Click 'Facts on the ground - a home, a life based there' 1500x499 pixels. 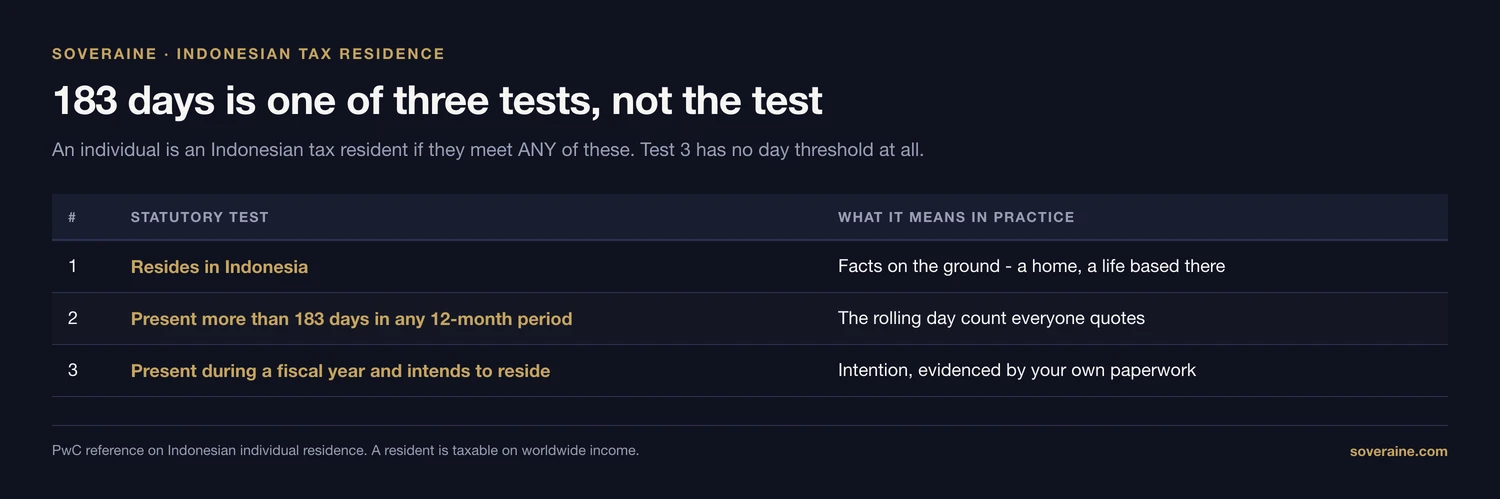(x=1031, y=266)
